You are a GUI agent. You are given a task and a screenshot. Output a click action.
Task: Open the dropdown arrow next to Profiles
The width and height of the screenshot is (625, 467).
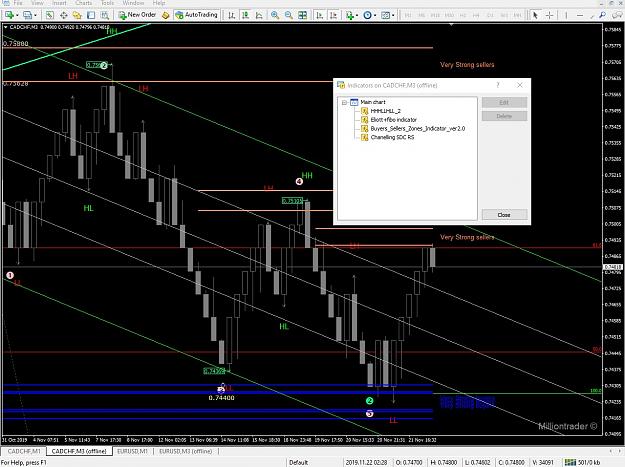click(x=35, y=15)
